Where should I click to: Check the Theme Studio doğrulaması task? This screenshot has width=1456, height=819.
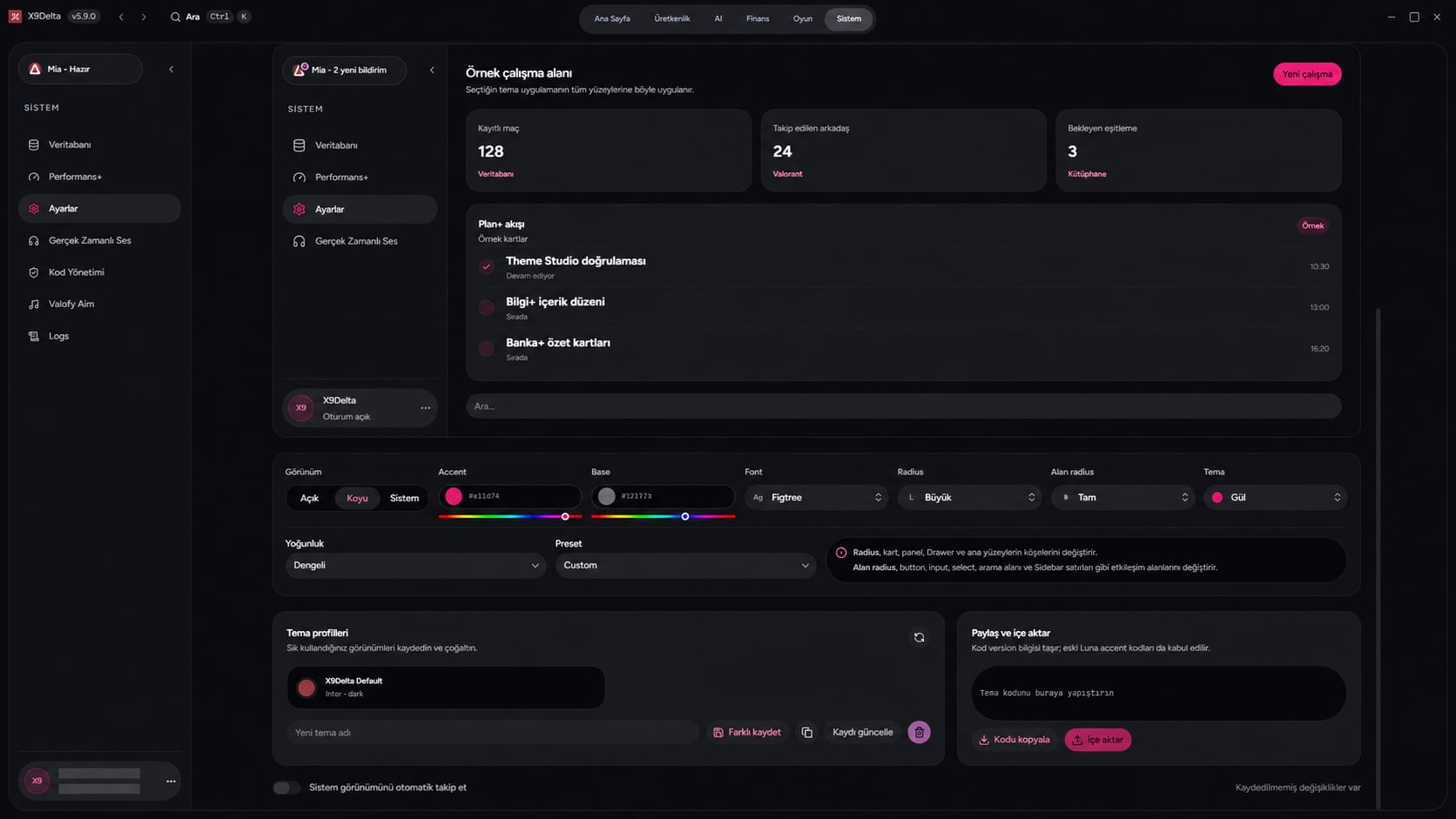tap(487, 266)
